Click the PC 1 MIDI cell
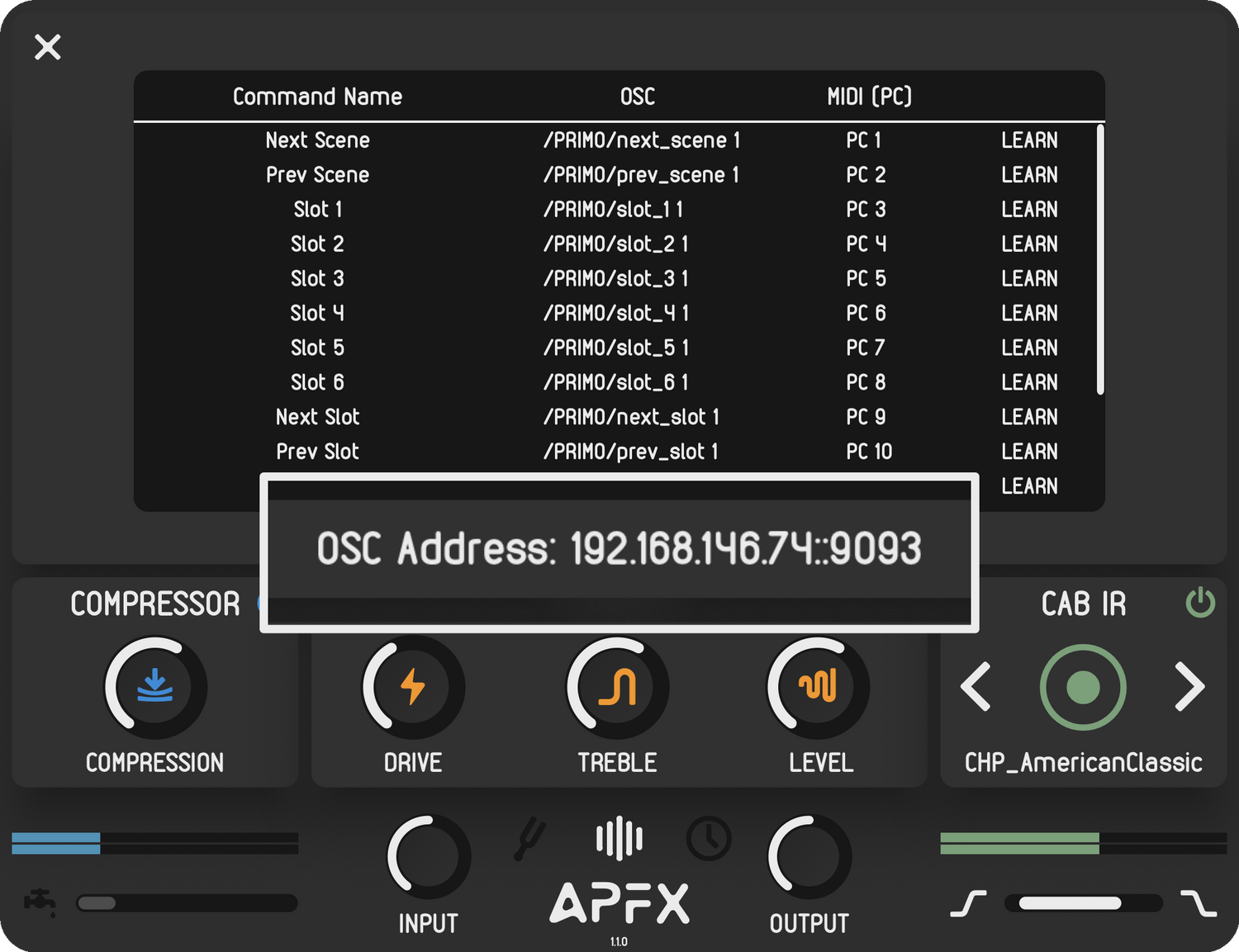The height and width of the screenshot is (952, 1239). (864, 140)
